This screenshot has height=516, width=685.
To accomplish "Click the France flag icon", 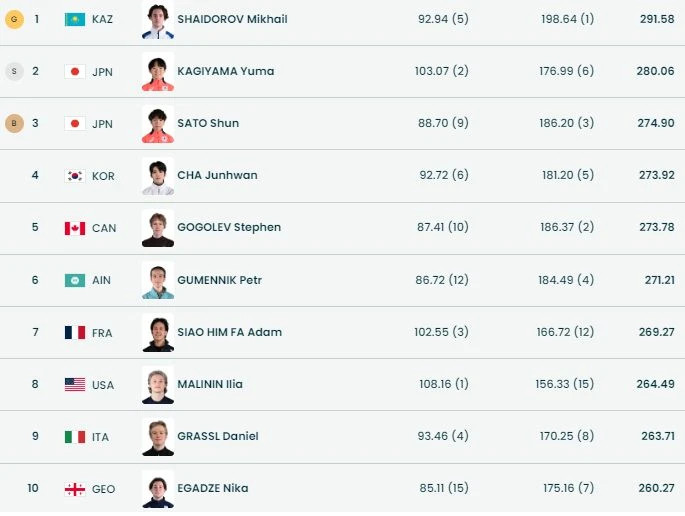I will (75, 332).
